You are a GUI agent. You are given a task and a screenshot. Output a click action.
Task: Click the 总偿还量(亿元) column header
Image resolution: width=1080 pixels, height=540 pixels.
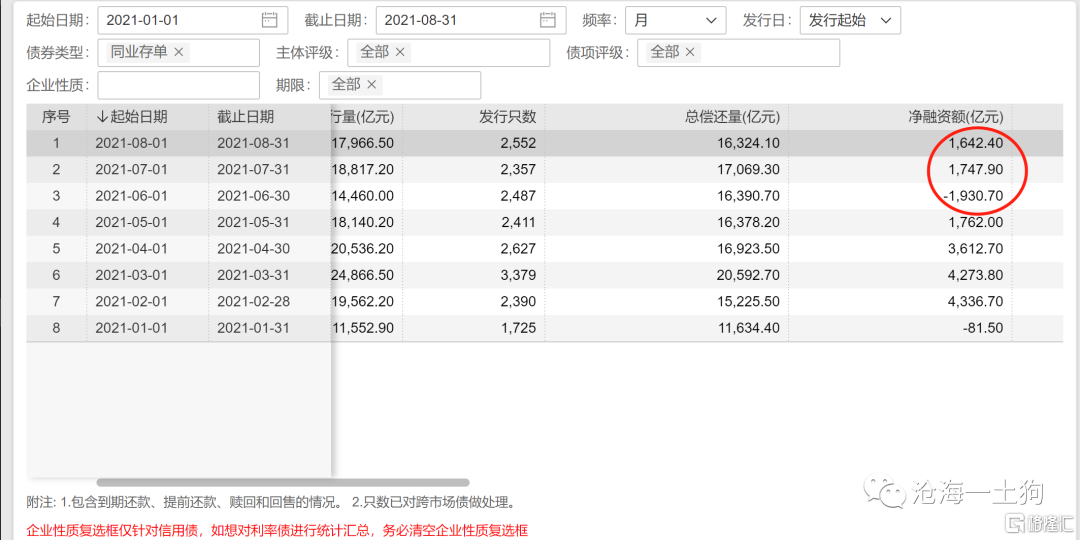[732, 117]
